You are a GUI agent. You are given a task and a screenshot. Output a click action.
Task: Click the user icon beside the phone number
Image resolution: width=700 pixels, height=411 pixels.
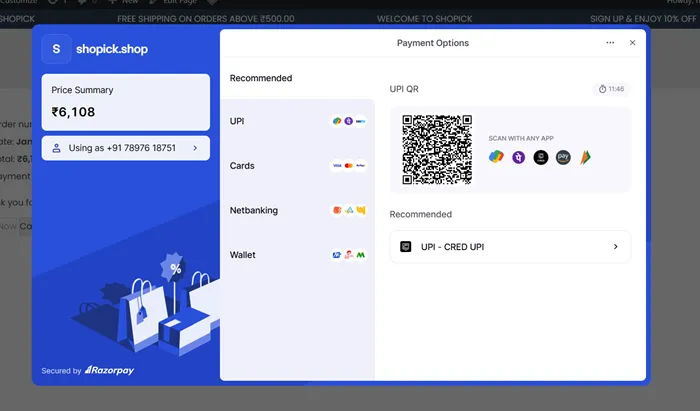[x=57, y=148]
